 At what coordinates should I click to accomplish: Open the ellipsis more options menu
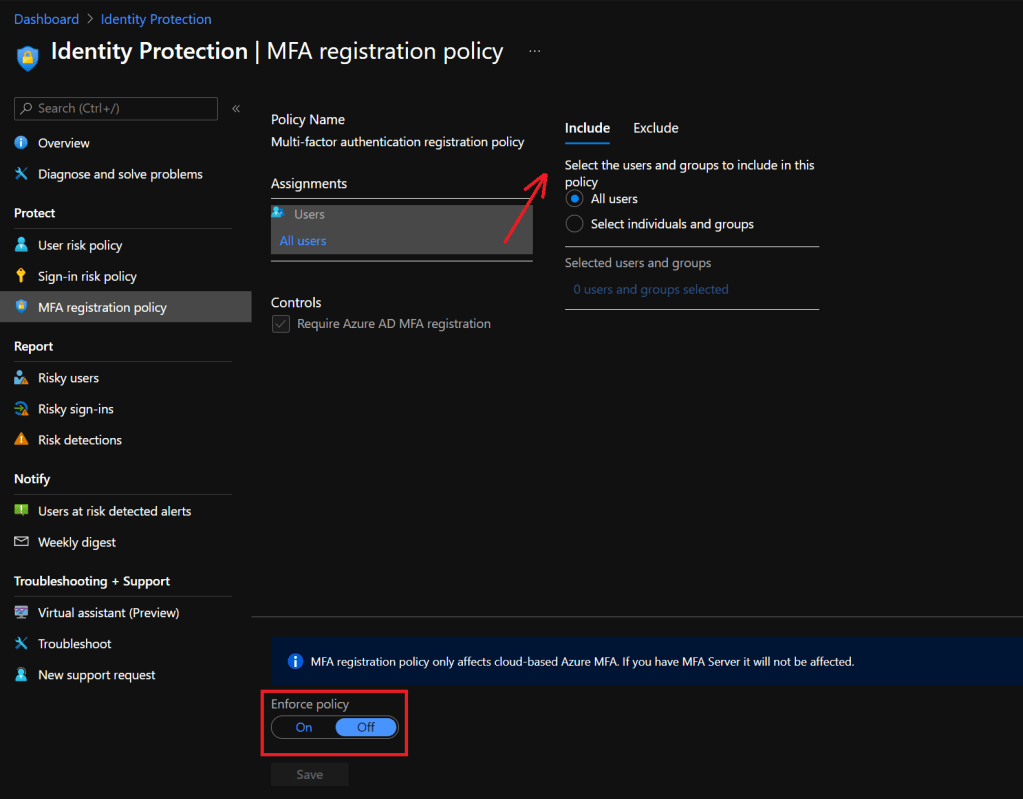[534, 51]
